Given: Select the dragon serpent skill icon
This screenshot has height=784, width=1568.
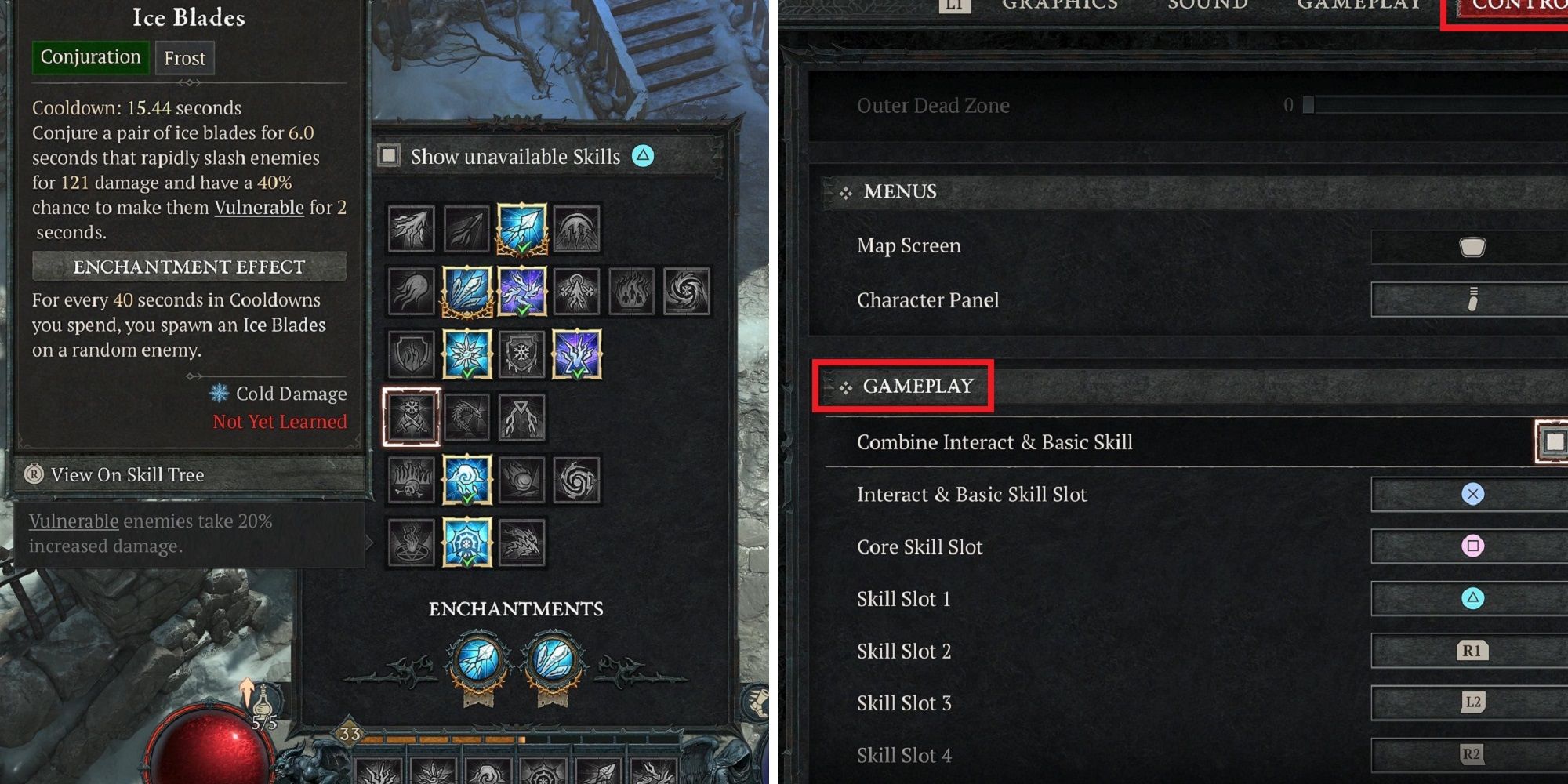Looking at the screenshot, I should 466,417.
